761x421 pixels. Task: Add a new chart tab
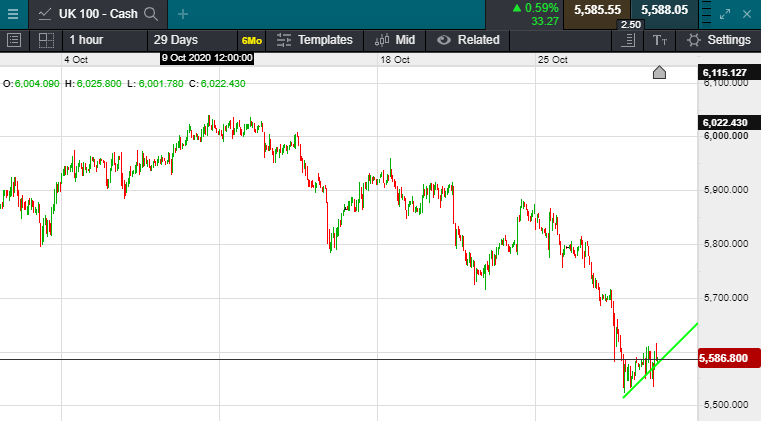[182, 14]
